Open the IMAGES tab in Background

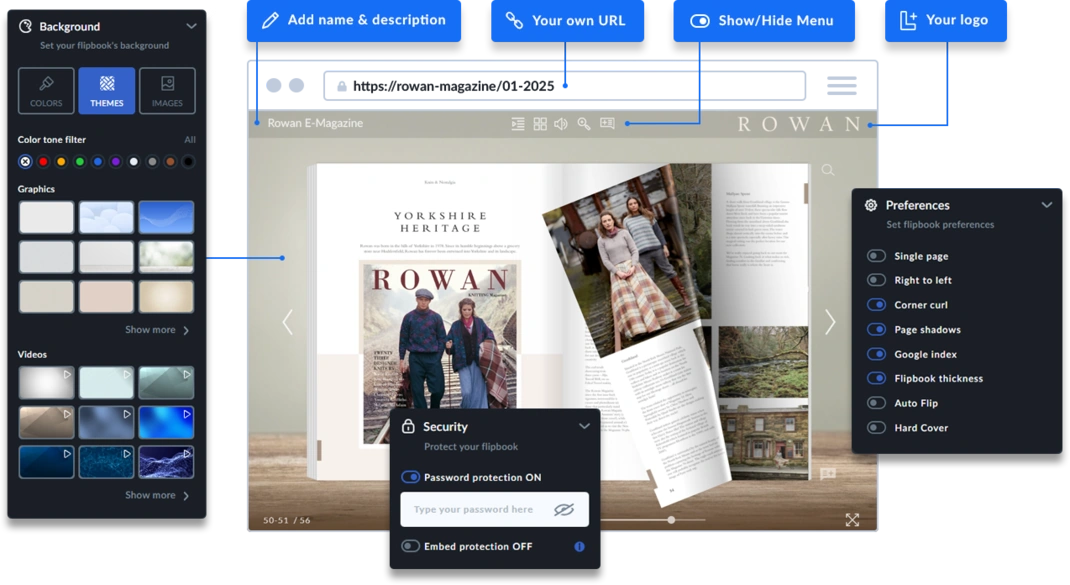pos(166,90)
